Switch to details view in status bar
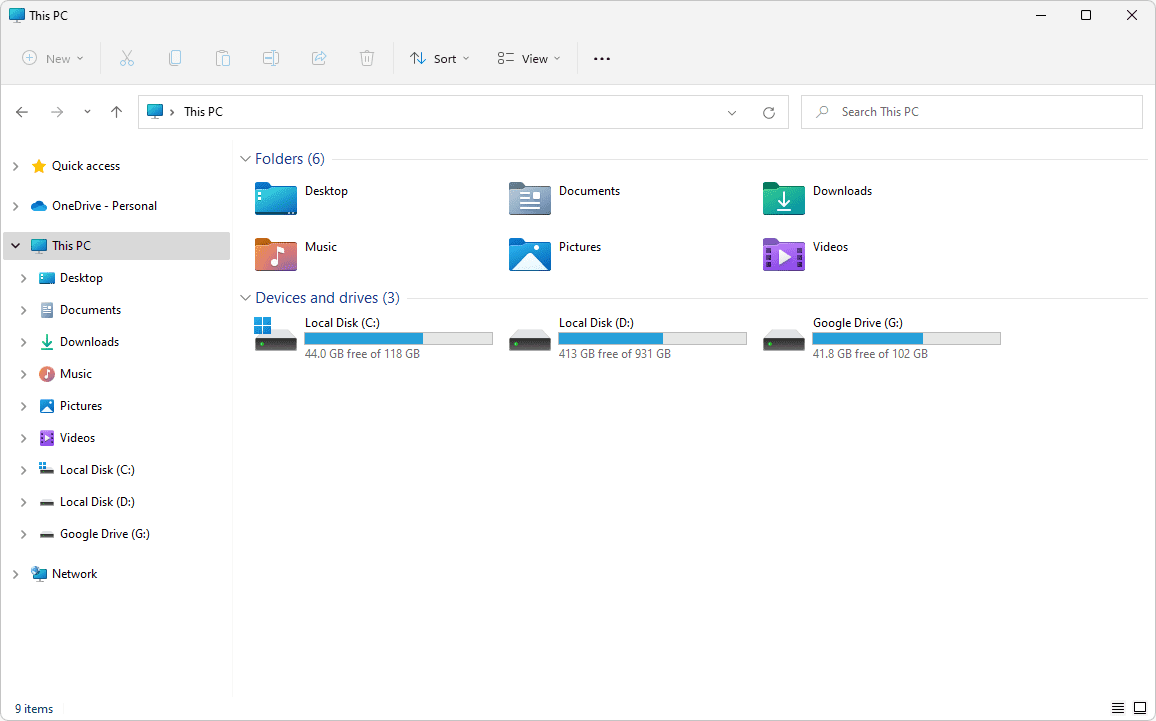Image resolution: width=1156 pixels, height=721 pixels. [x=1118, y=708]
